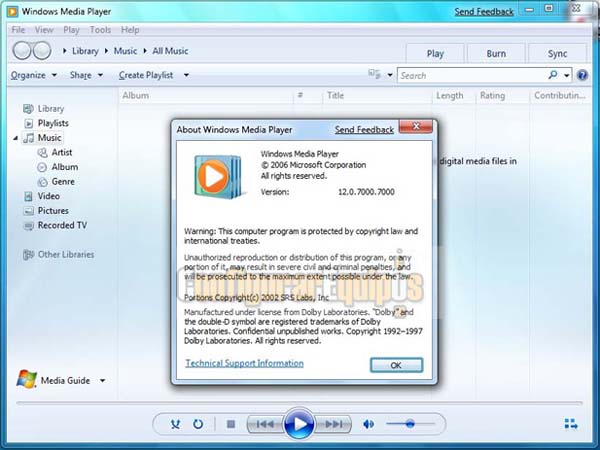Open the Media Guide dropdown arrow
The width and height of the screenshot is (600, 450).
(103, 380)
